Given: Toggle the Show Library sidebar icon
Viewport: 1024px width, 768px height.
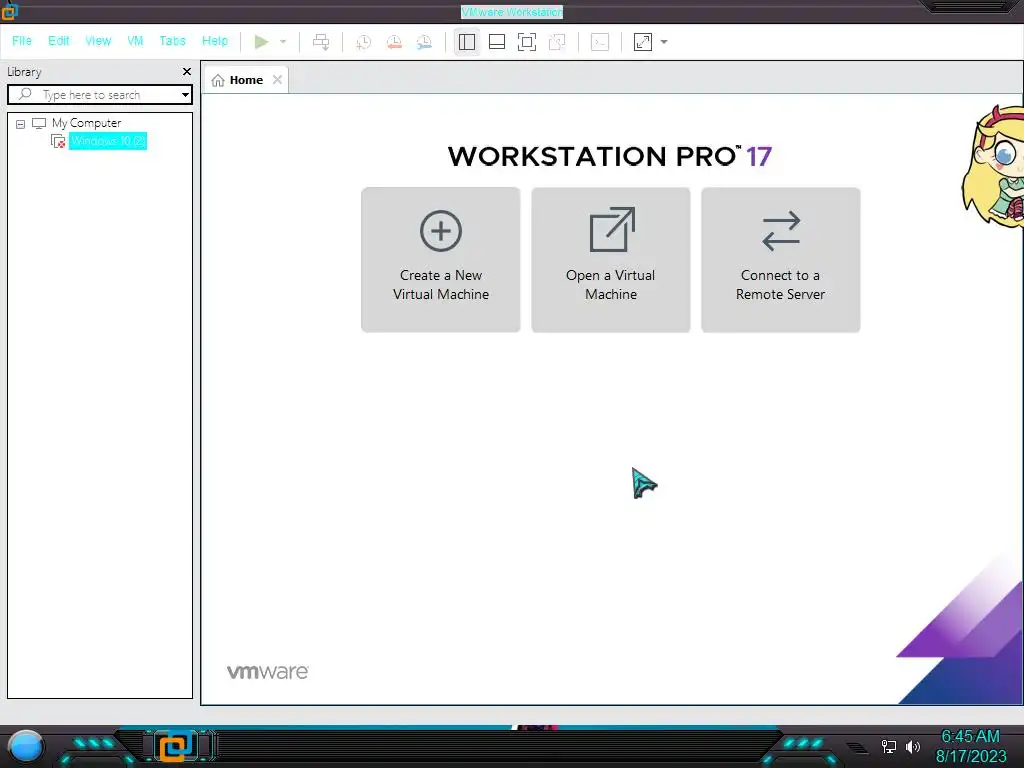Looking at the screenshot, I should [x=467, y=42].
